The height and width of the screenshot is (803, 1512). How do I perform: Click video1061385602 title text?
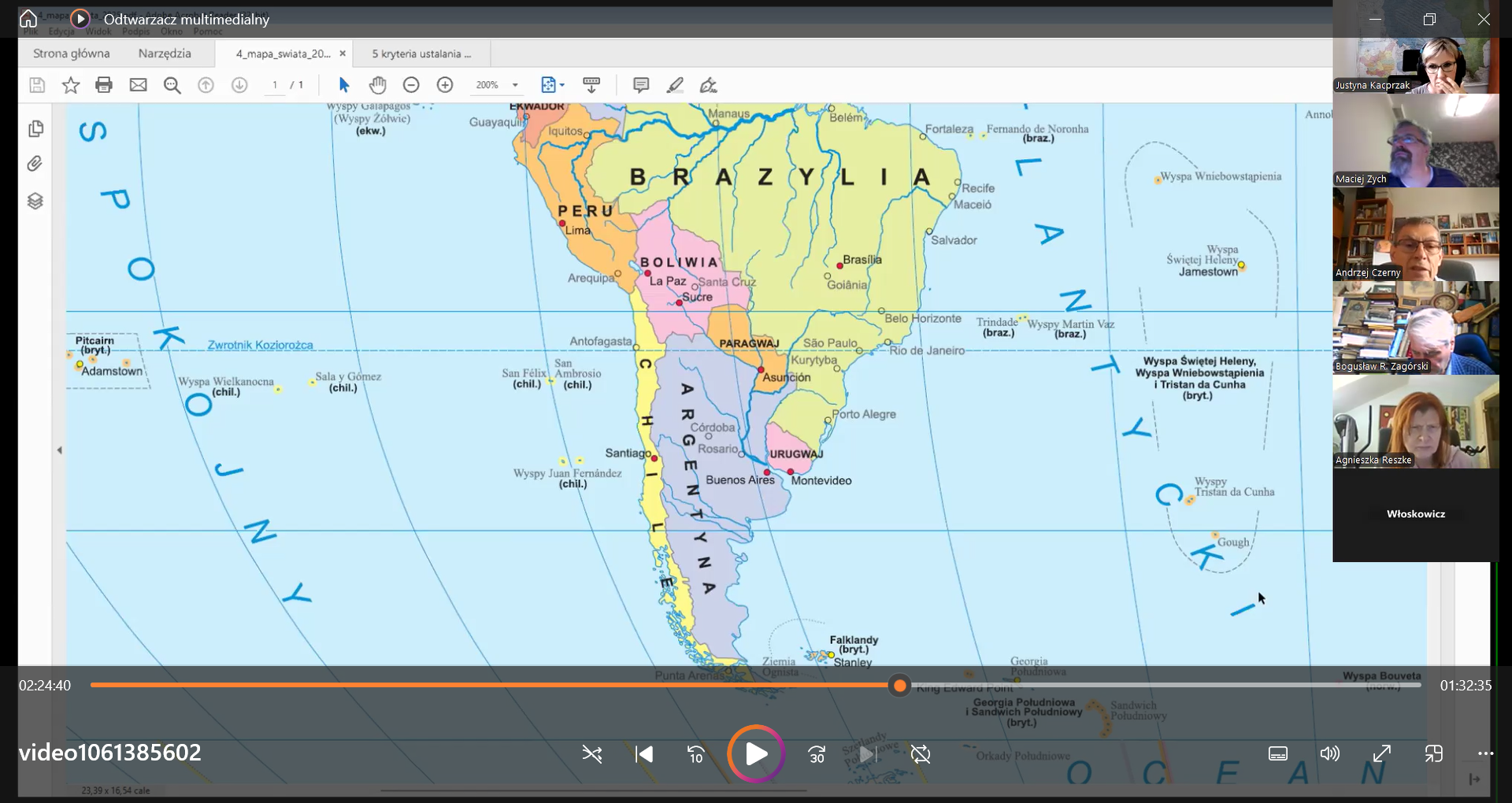pyautogui.click(x=110, y=753)
